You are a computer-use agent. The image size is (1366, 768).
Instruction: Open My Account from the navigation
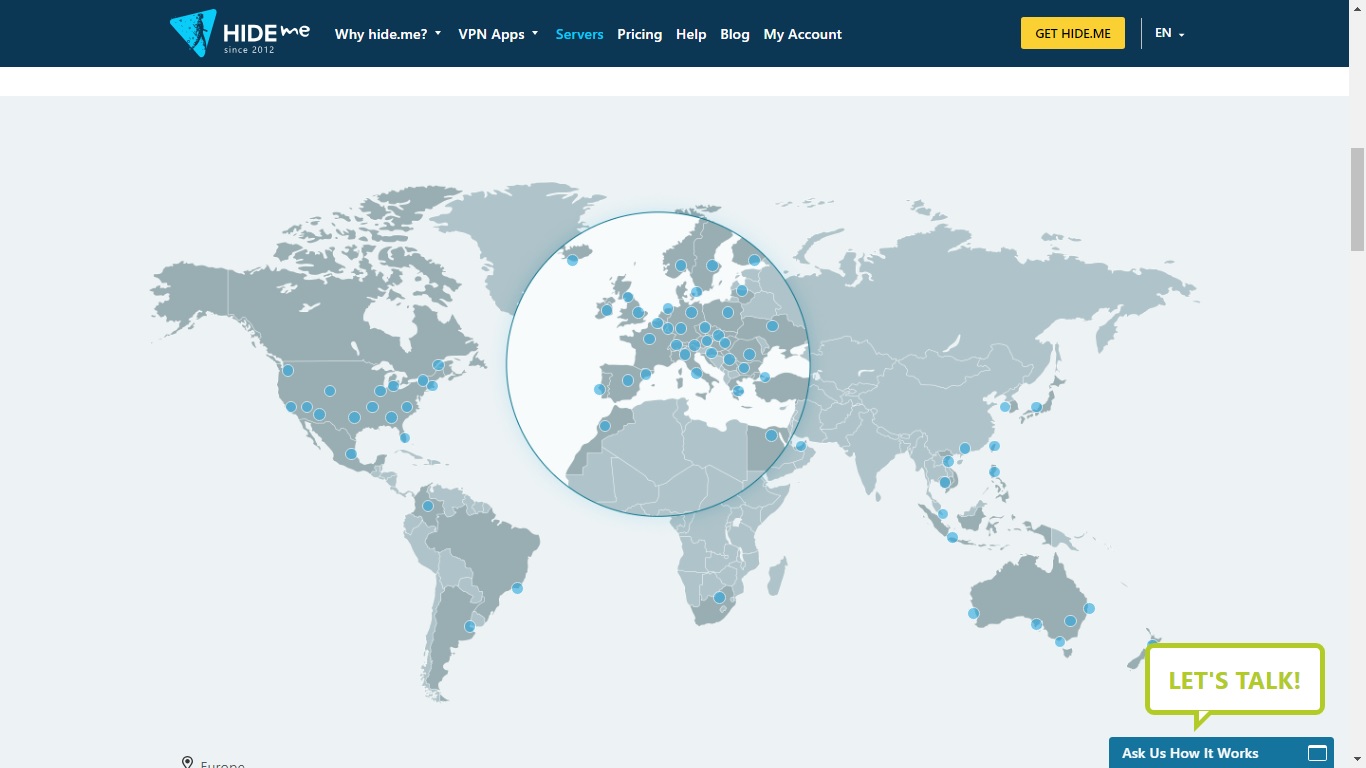point(802,34)
